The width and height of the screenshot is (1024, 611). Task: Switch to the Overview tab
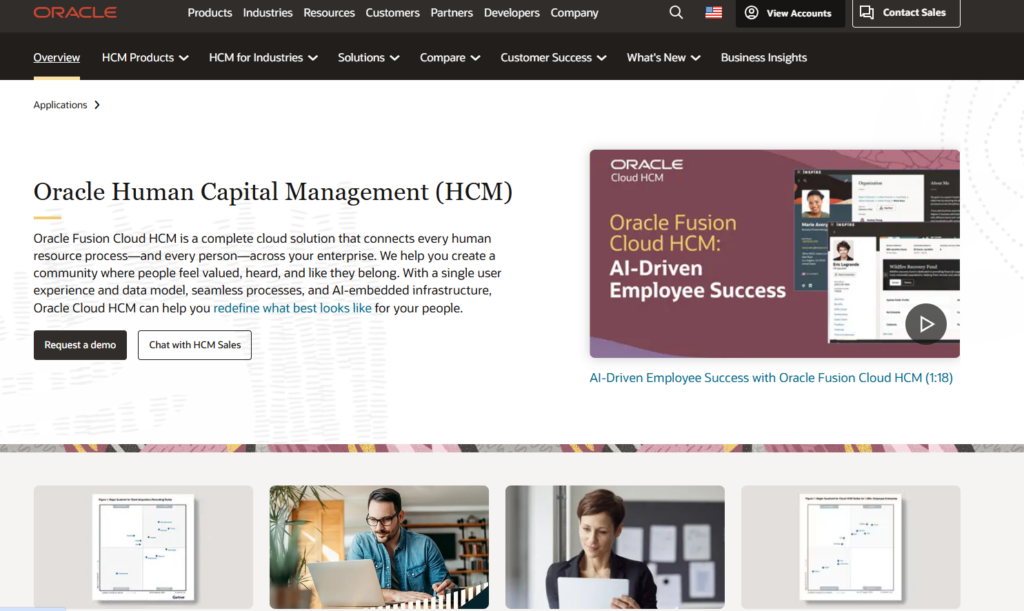(x=57, y=58)
